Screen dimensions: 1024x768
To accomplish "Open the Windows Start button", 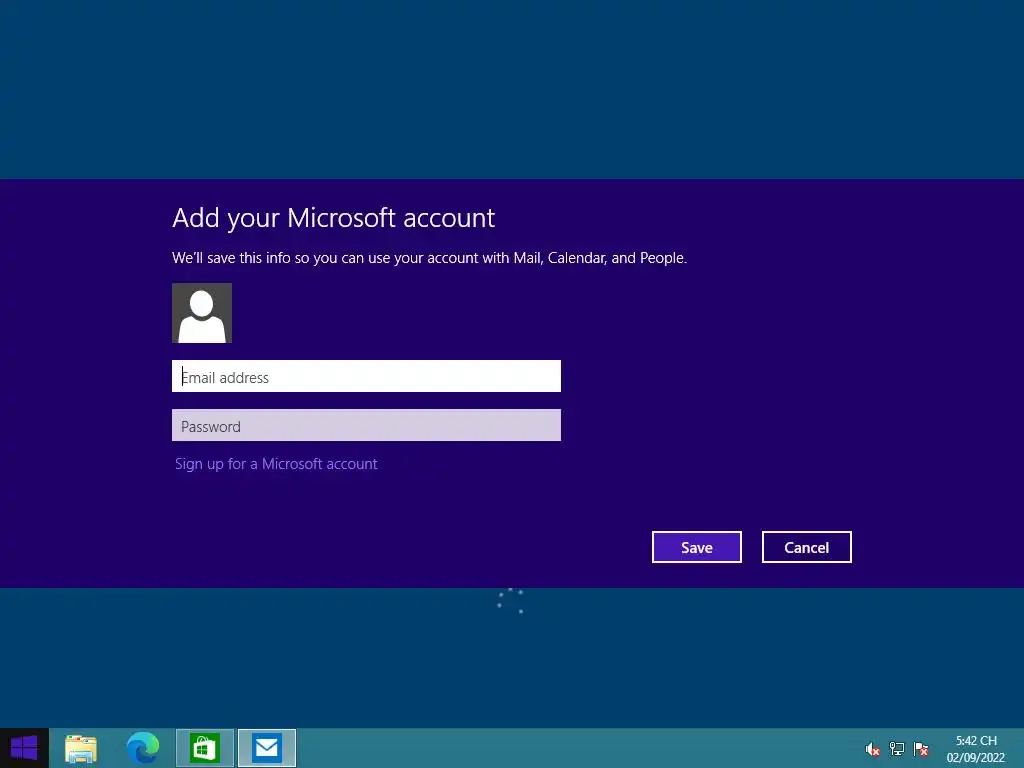I will [x=24, y=748].
